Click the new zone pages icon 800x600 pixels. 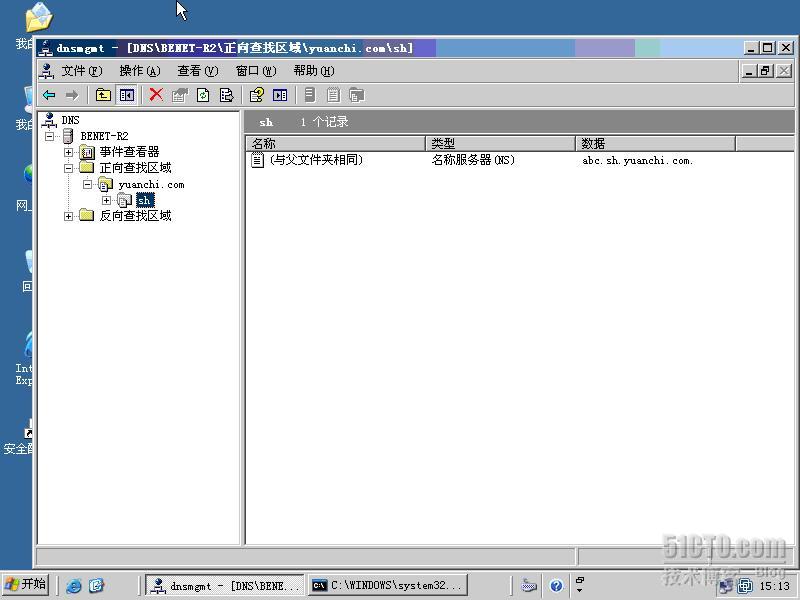pyautogui.click(x=357, y=95)
